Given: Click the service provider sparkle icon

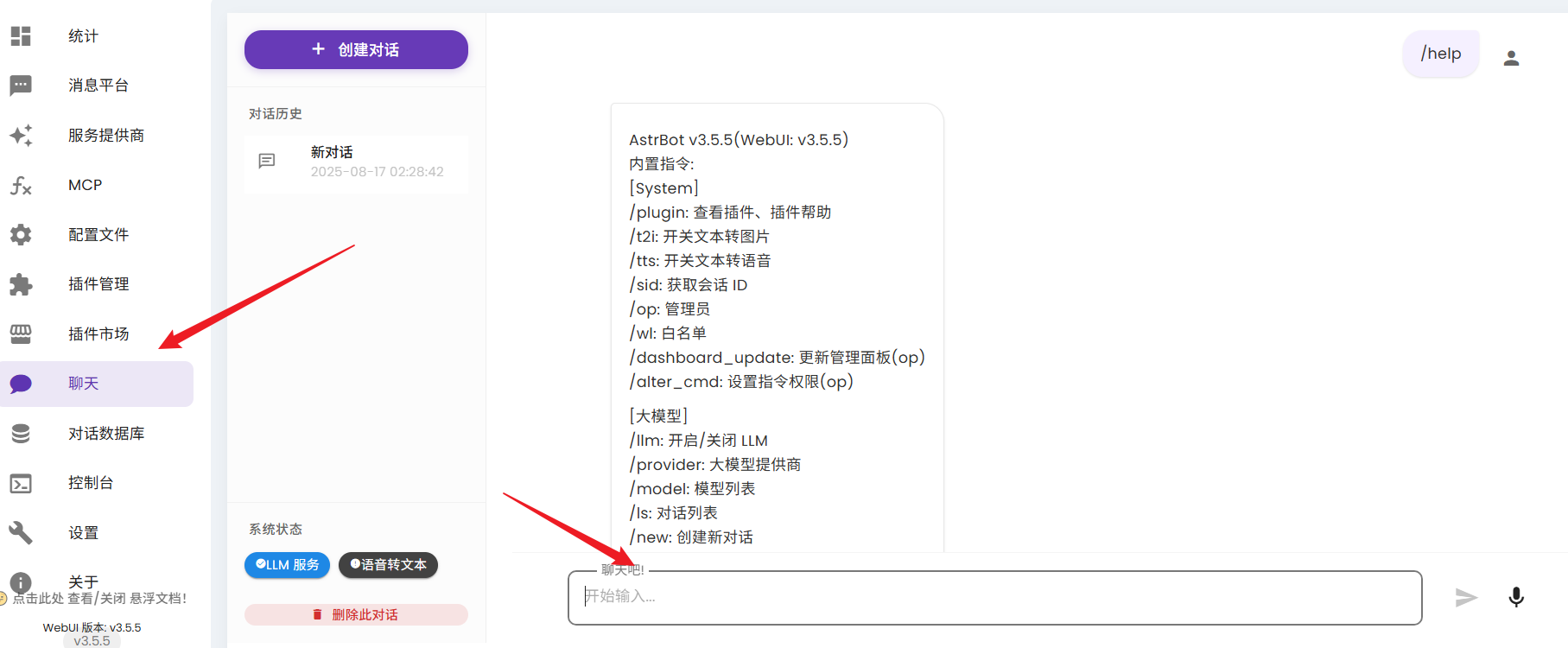Looking at the screenshot, I should coord(21,136).
